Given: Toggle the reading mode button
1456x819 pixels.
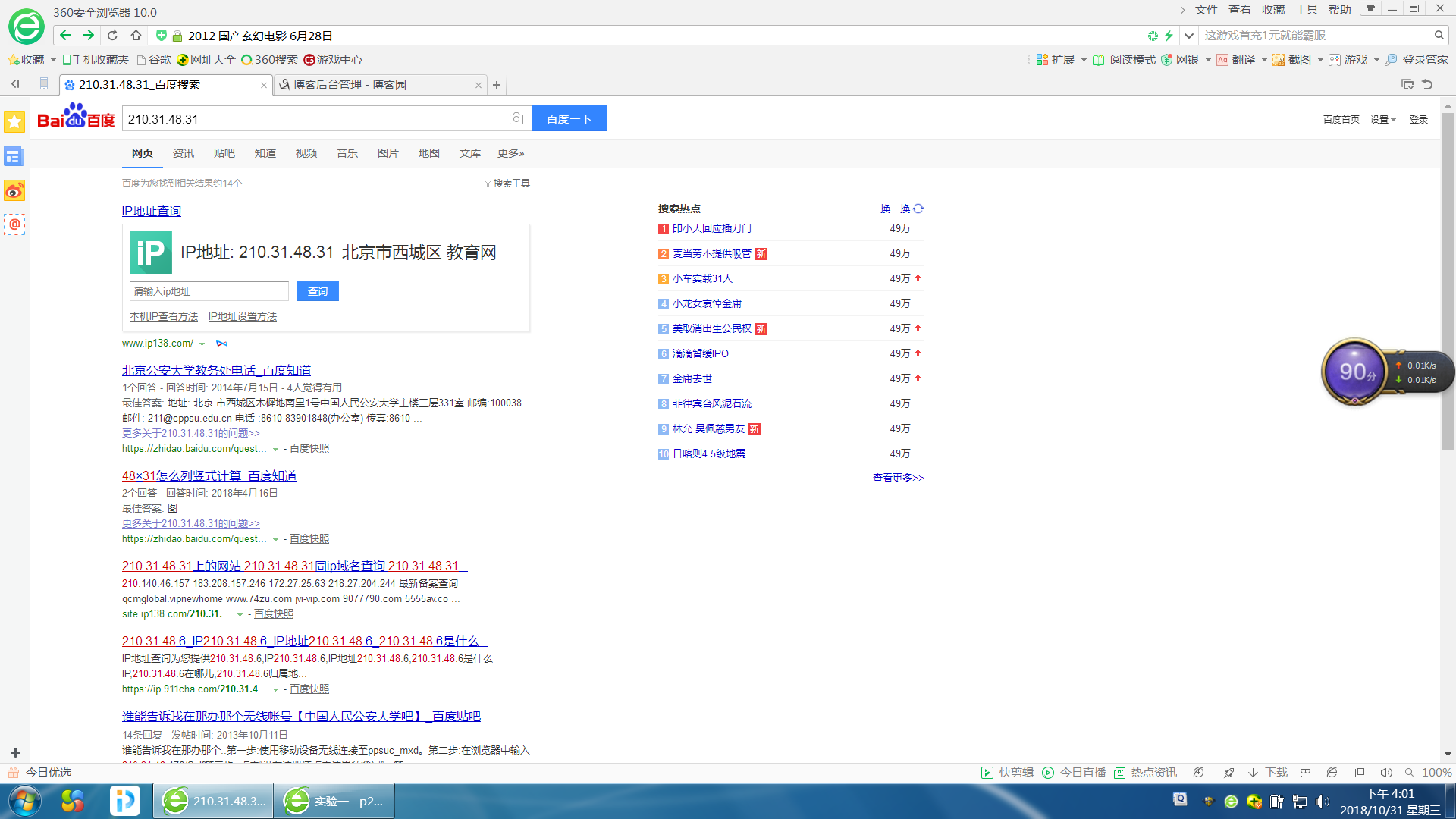Looking at the screenshot, I should pyautogui.click(x=1125, y=60).
